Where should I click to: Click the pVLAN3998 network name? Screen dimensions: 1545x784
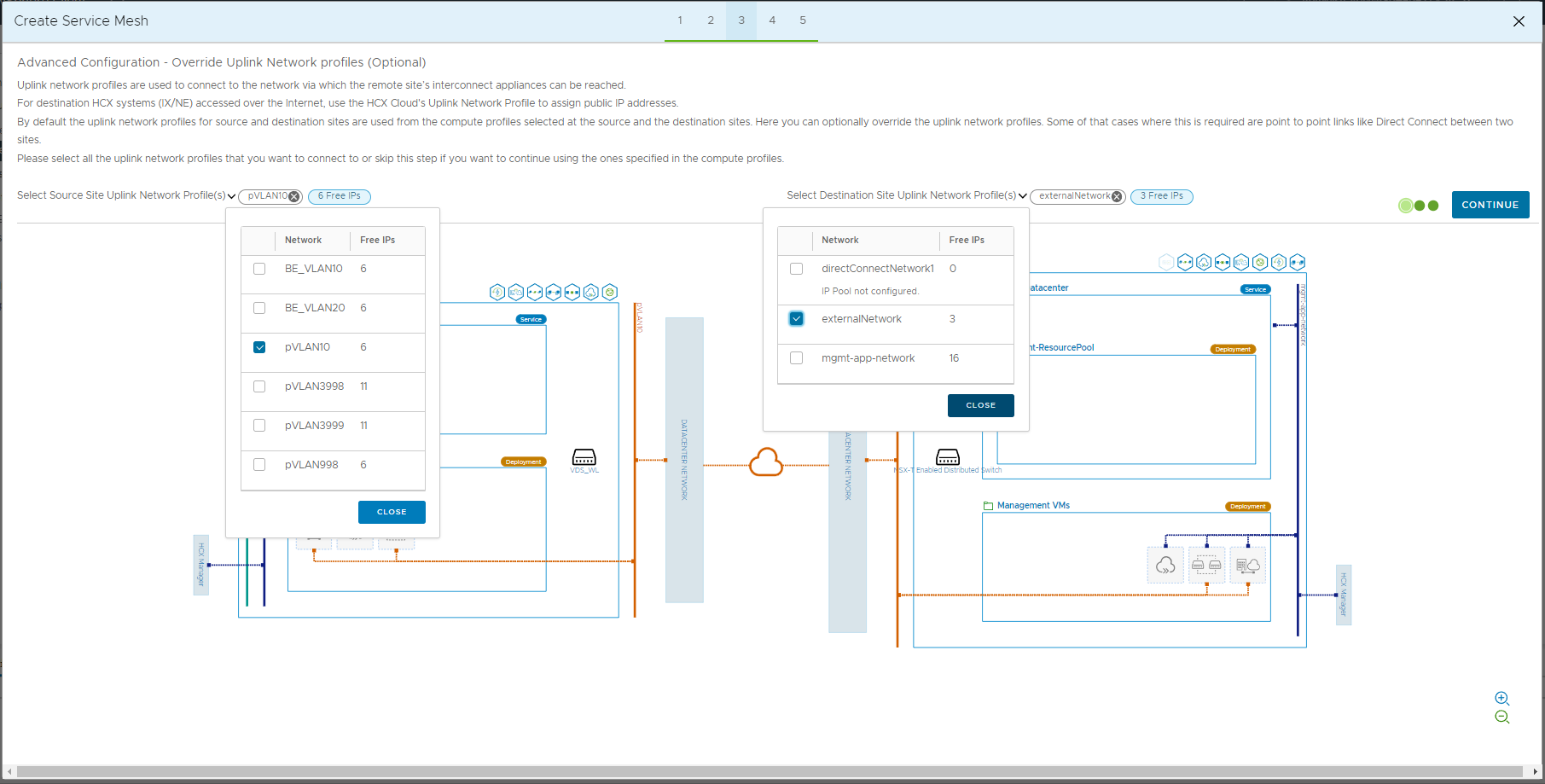[x=314, y=386]
